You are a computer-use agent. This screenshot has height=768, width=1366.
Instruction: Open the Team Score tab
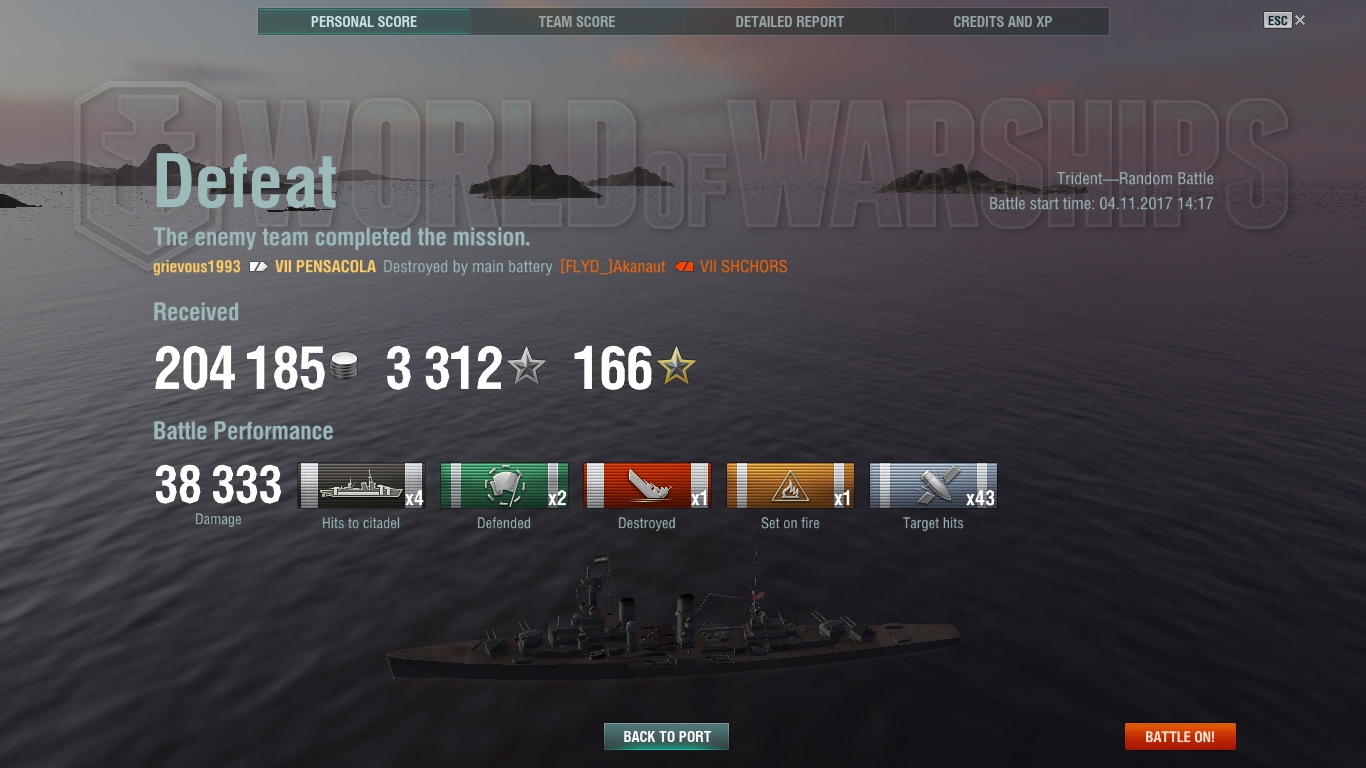(577, 22)
